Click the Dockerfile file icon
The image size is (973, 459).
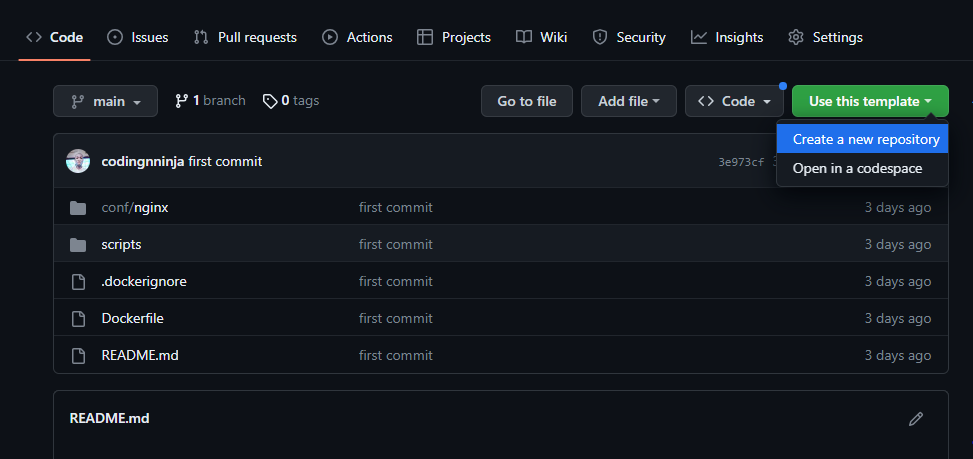coord(78,319)
